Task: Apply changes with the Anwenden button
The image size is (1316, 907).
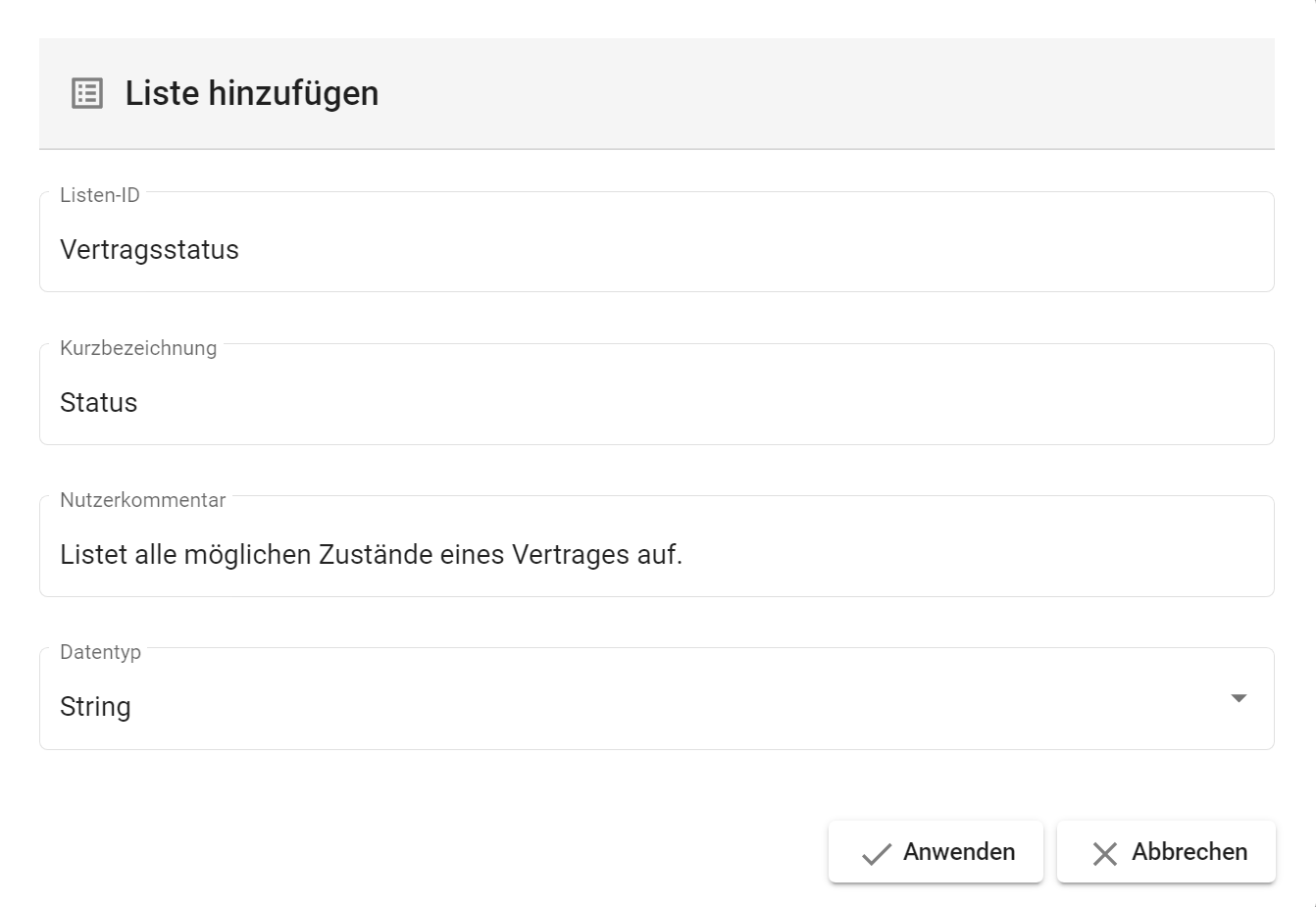Action: coord(935,852)
